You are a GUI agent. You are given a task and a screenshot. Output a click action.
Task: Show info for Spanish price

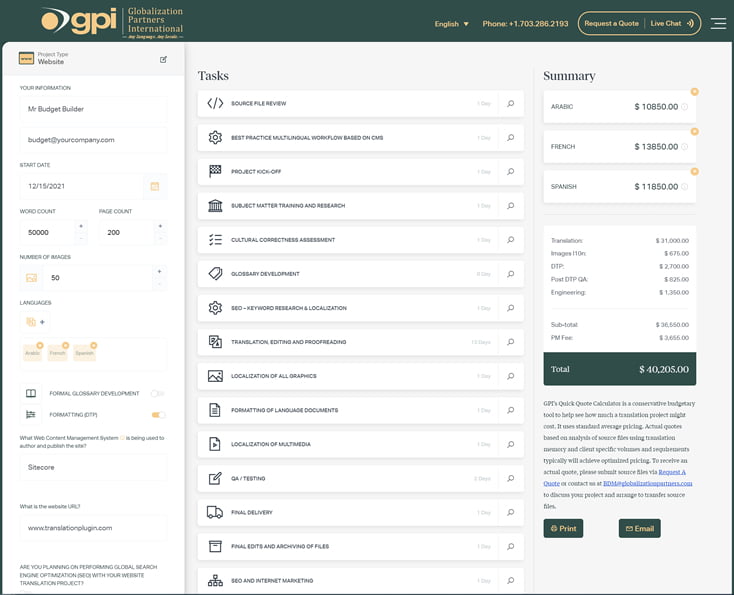tap(684, 187)
